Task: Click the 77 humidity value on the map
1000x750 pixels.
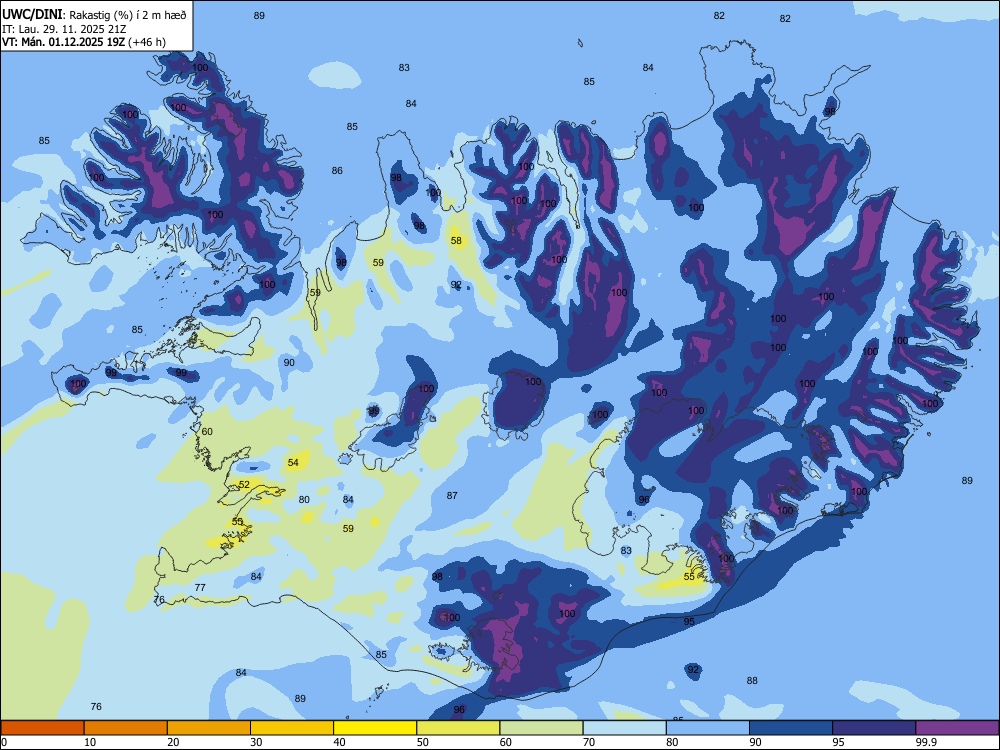Action: pos(200,588)
